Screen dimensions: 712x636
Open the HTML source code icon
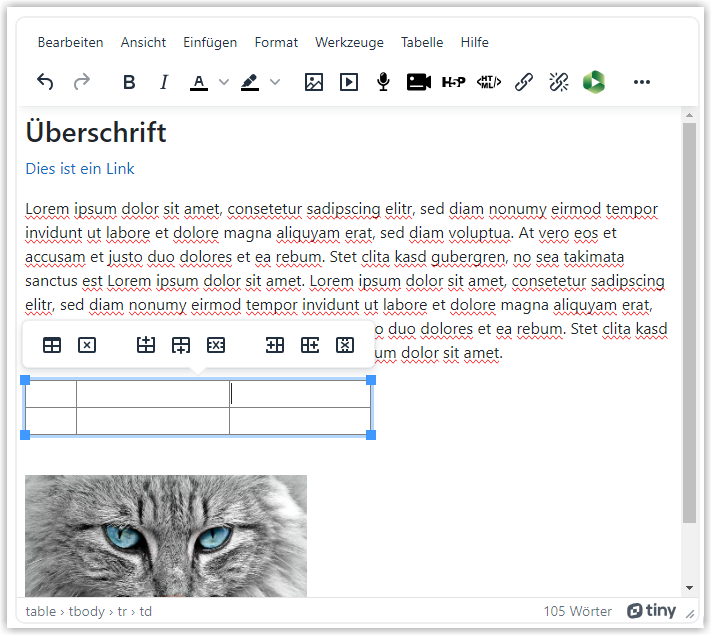(489, 82)
